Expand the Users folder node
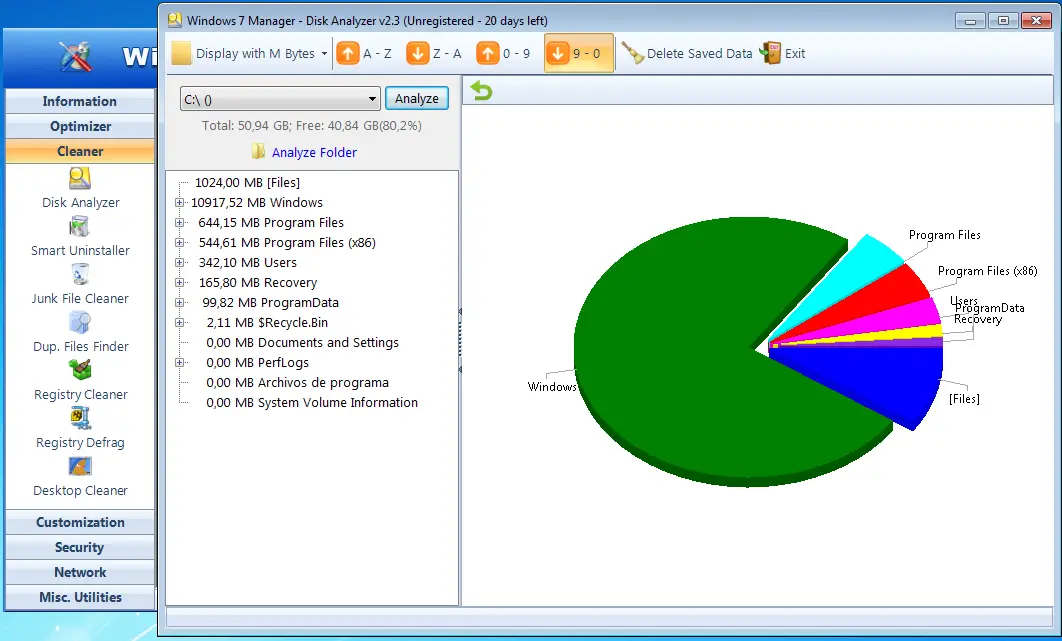Image resolution: width=1062 pixels, height=641 pixels. (x=179, y=262)
